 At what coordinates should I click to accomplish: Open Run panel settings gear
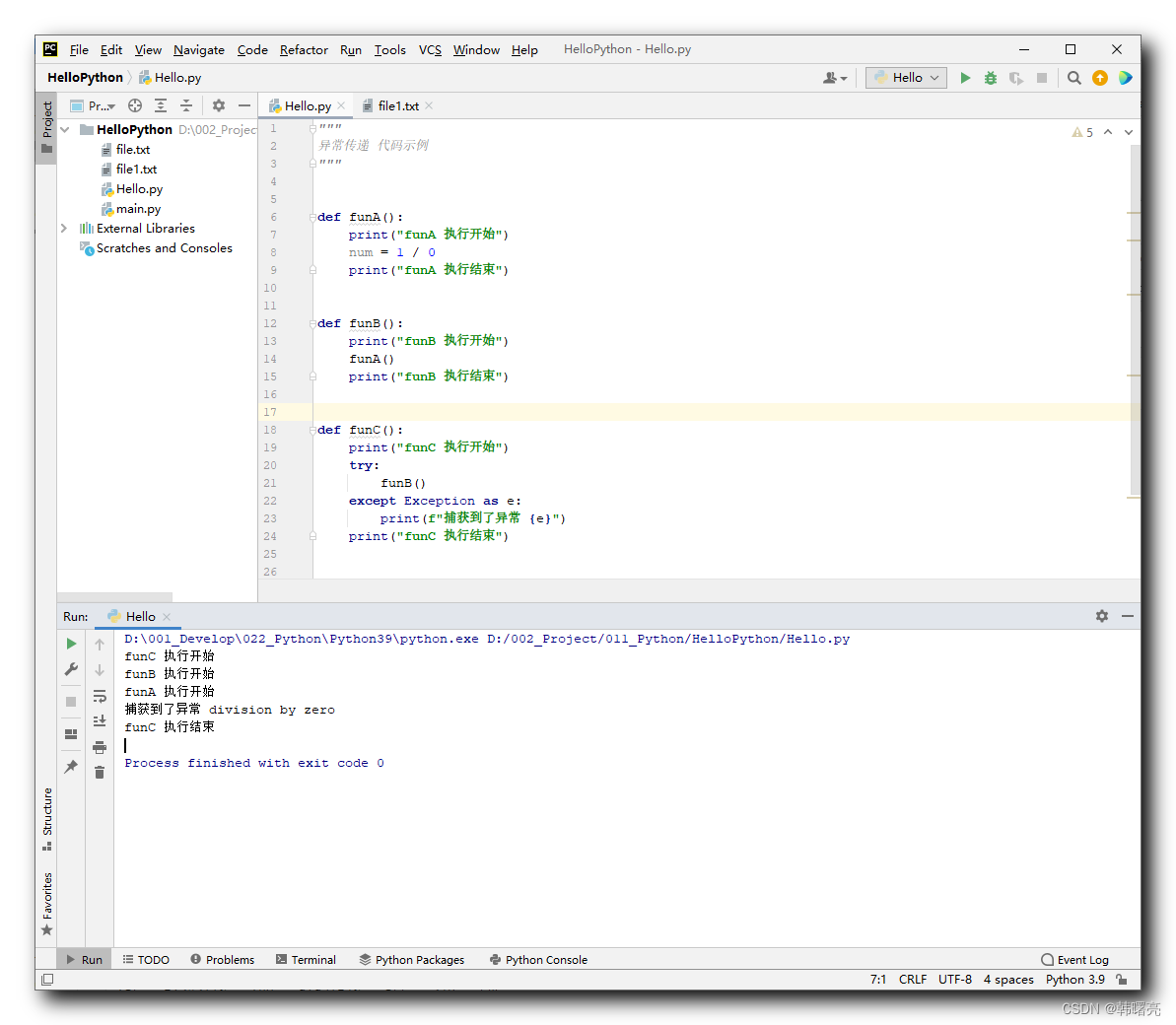point(1102,616)
